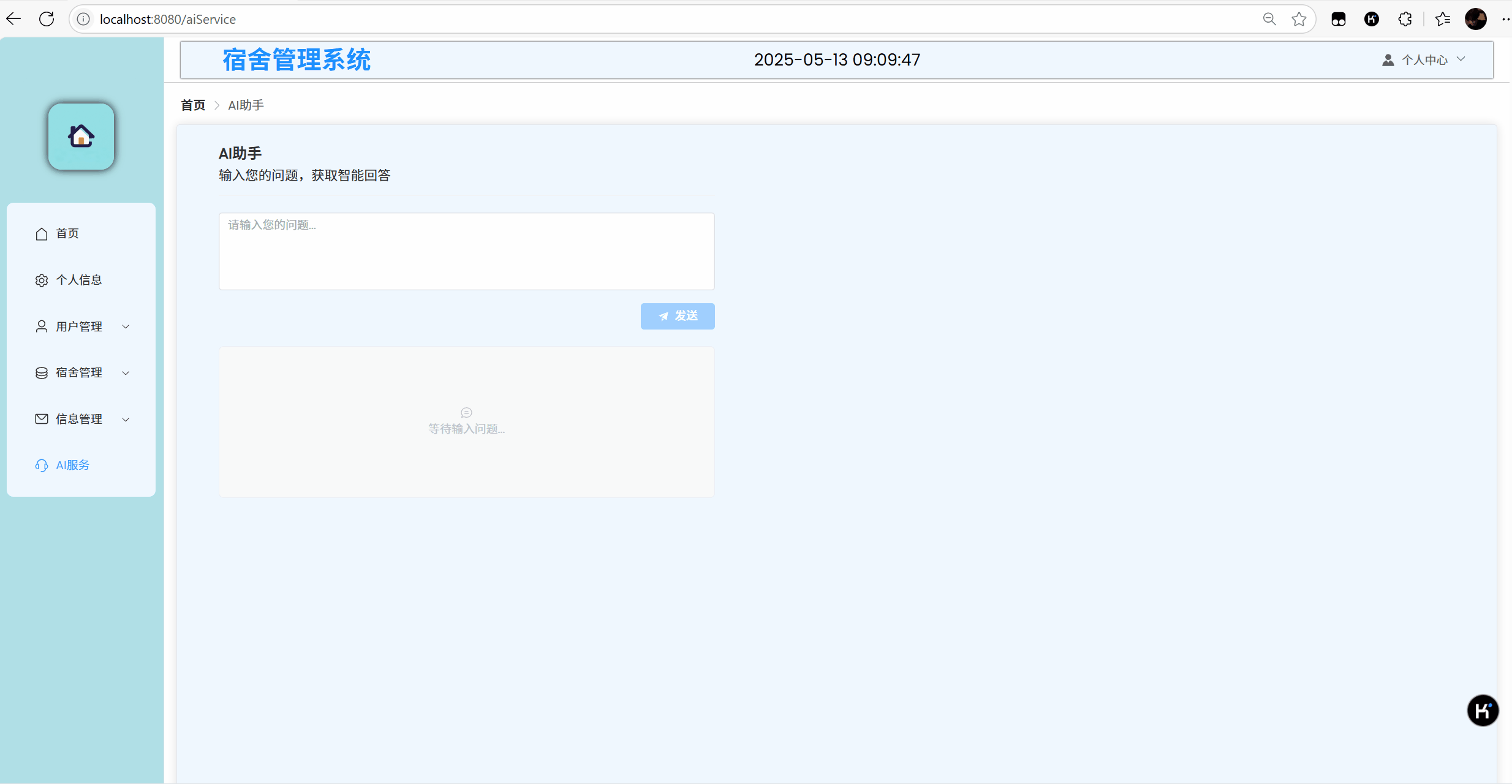Image resolution: width=1512 pixels, height=784 pixels.
Task: Focus the question input text area
Action: 466,251
